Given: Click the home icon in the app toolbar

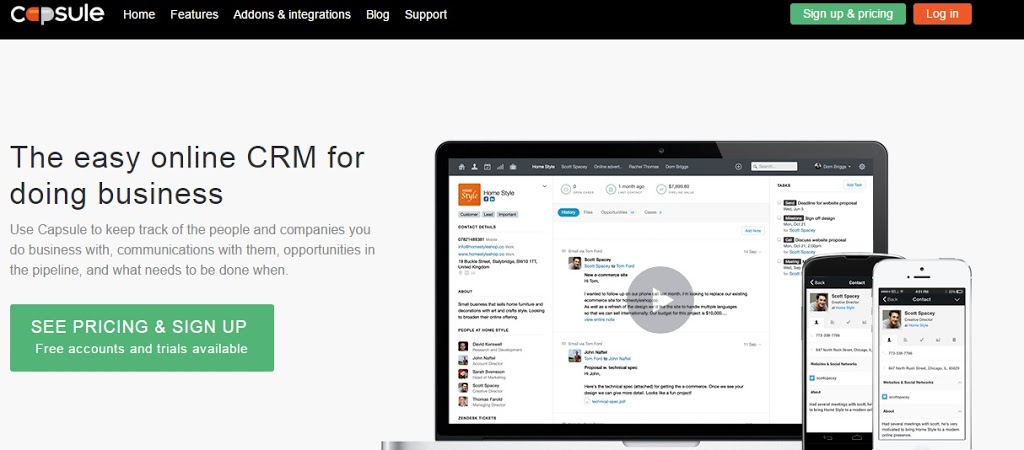Looking at the screenshot, I should (x=462, y=167).
